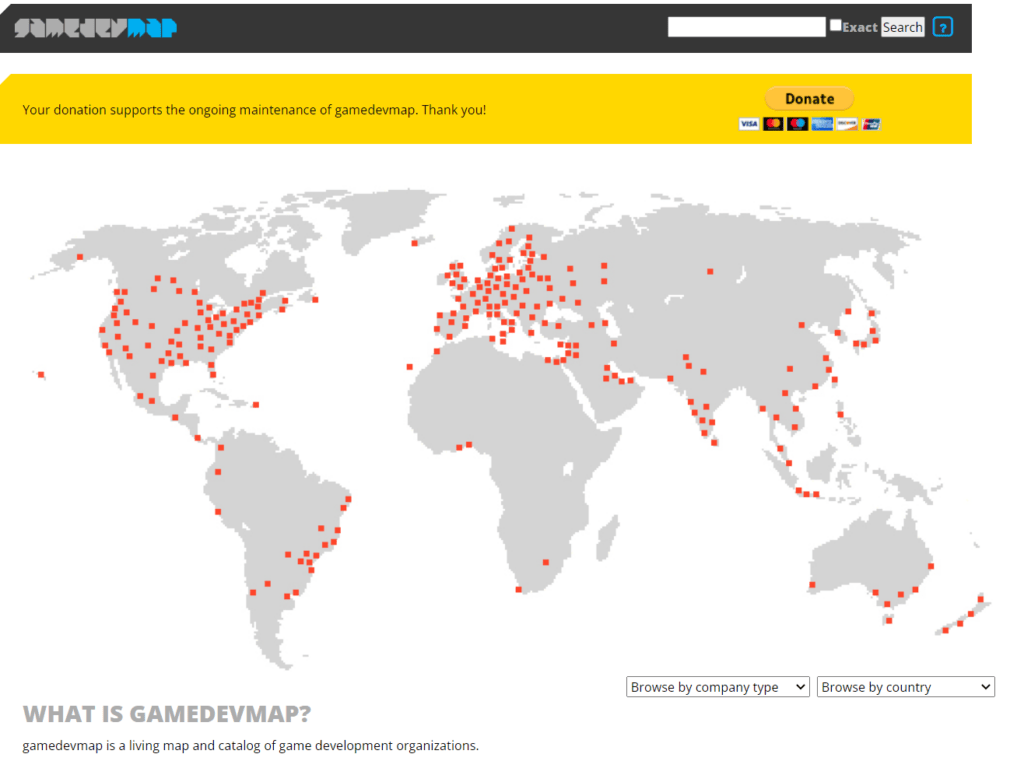Click the lone marker near Hawaii
The height and width of the screenshot is (768, 1024).
coord(40,374)
